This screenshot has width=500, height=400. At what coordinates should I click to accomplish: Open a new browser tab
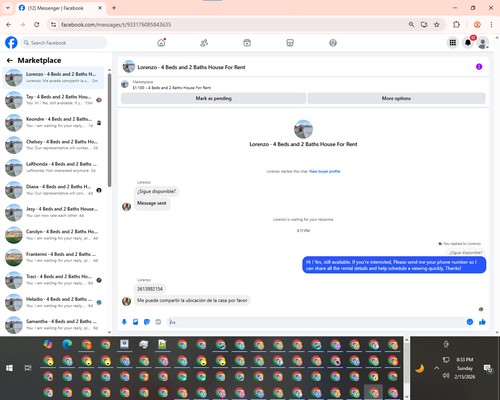[114, 8]
